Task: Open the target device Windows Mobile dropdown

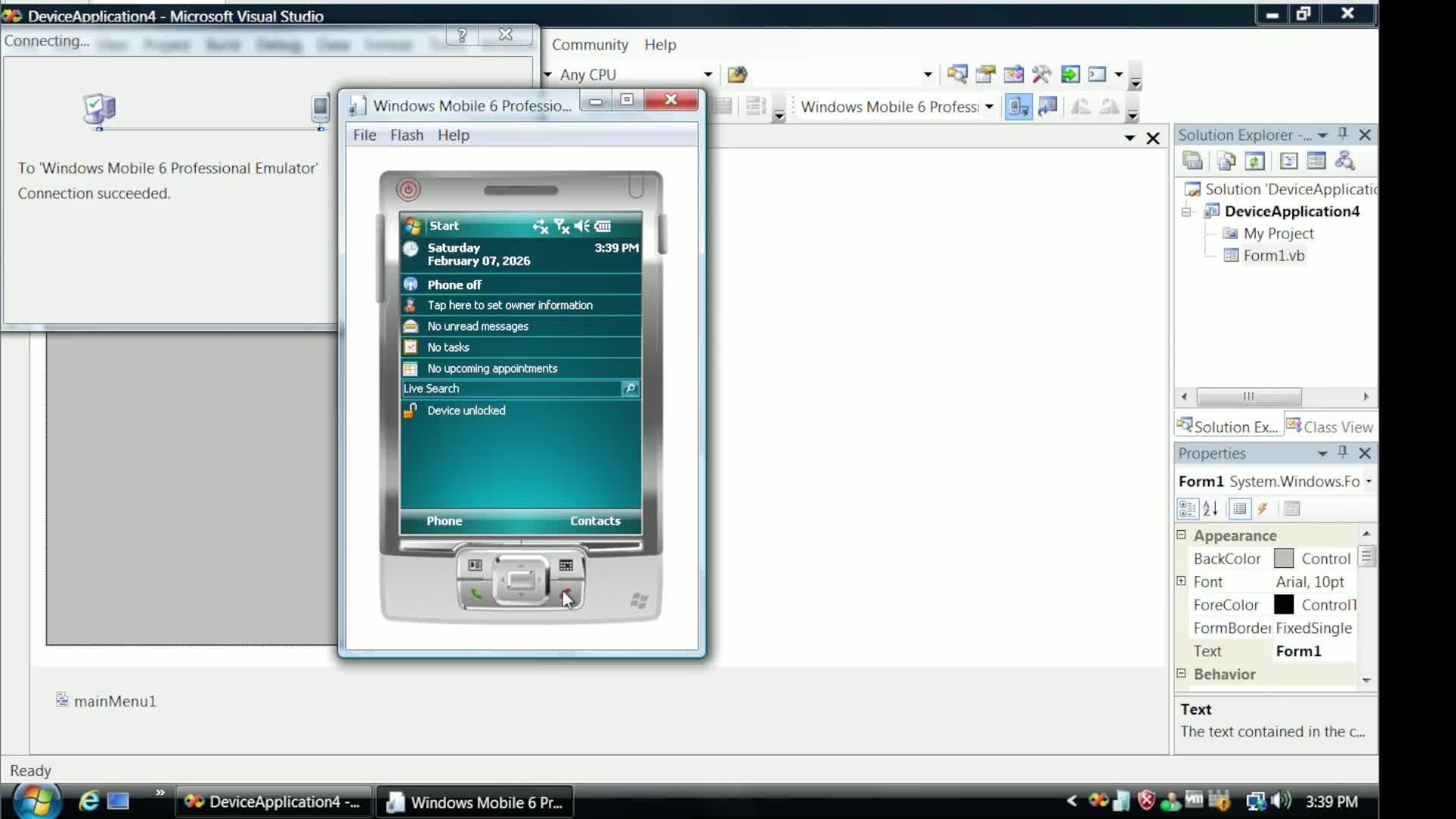Action: pyautogui.click(x=989, y=107)
